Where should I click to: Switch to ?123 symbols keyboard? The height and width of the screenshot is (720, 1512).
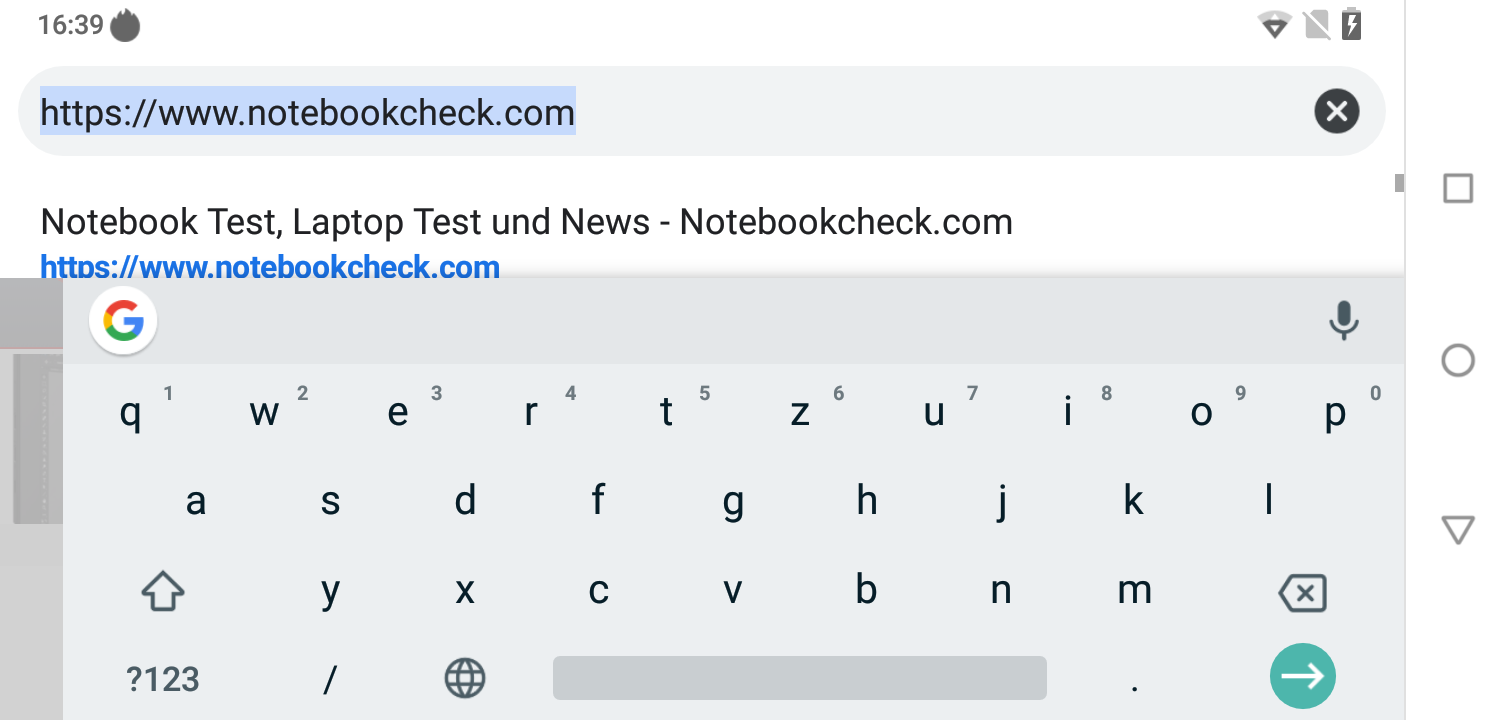[x=163, y=680]
